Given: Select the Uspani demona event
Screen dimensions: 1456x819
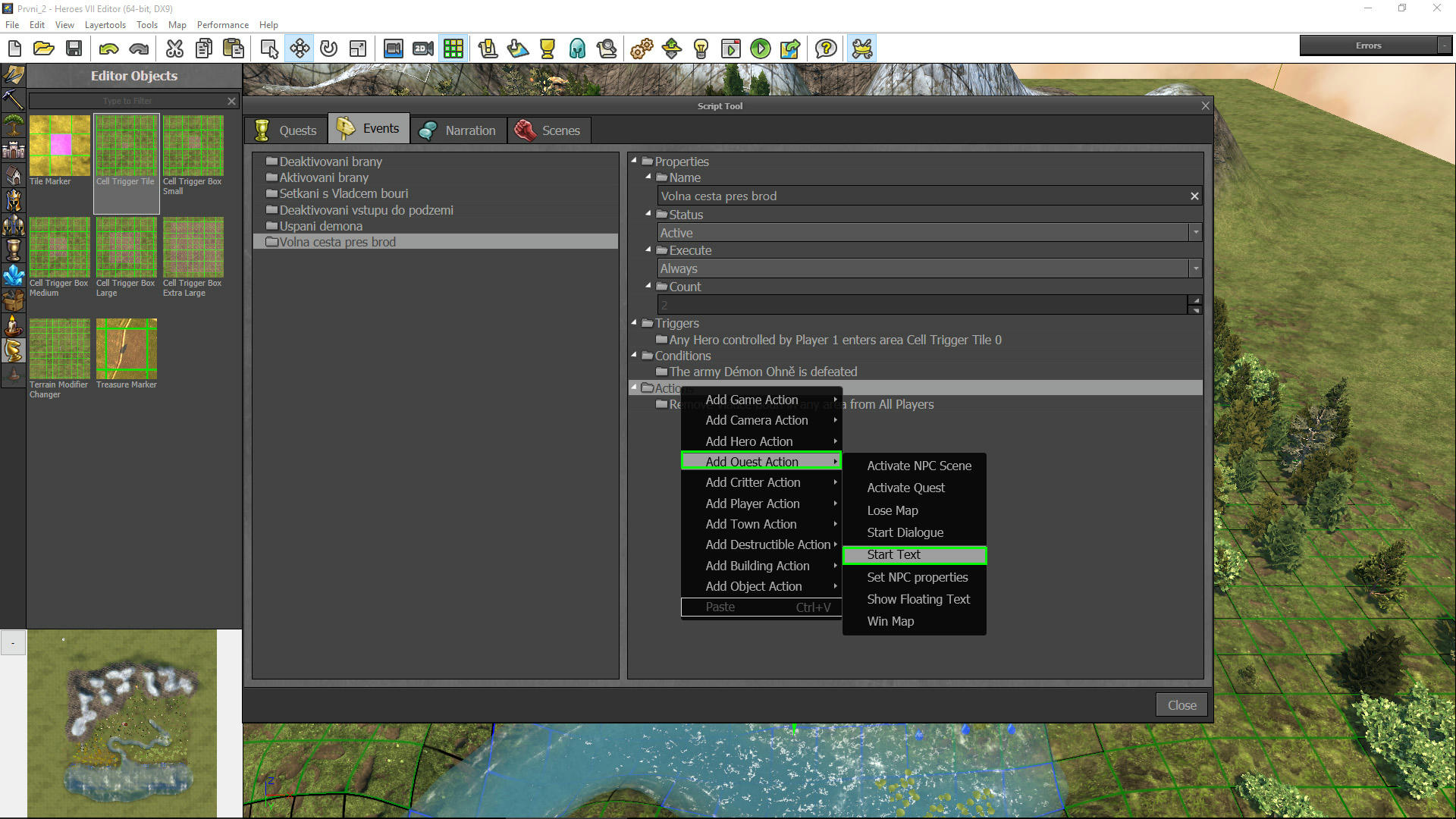Looking at the screenshot, I should click(435, 226).
